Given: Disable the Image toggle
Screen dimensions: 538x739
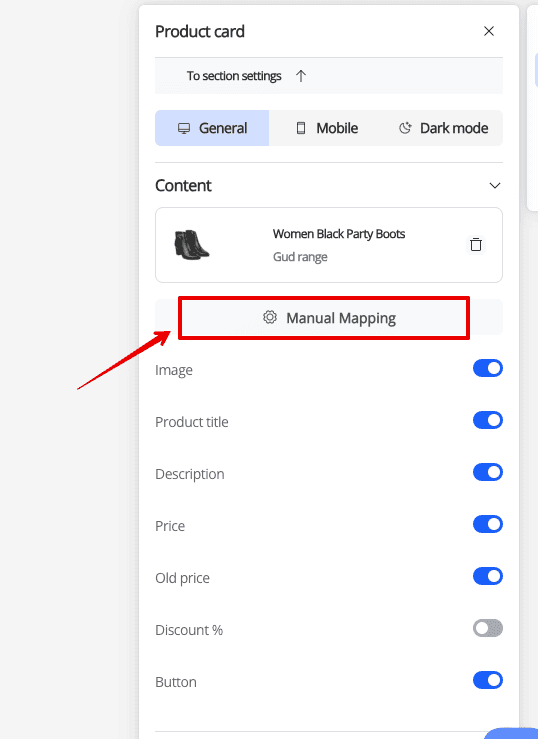Looking at the screenshot, I should pos(488,369).
